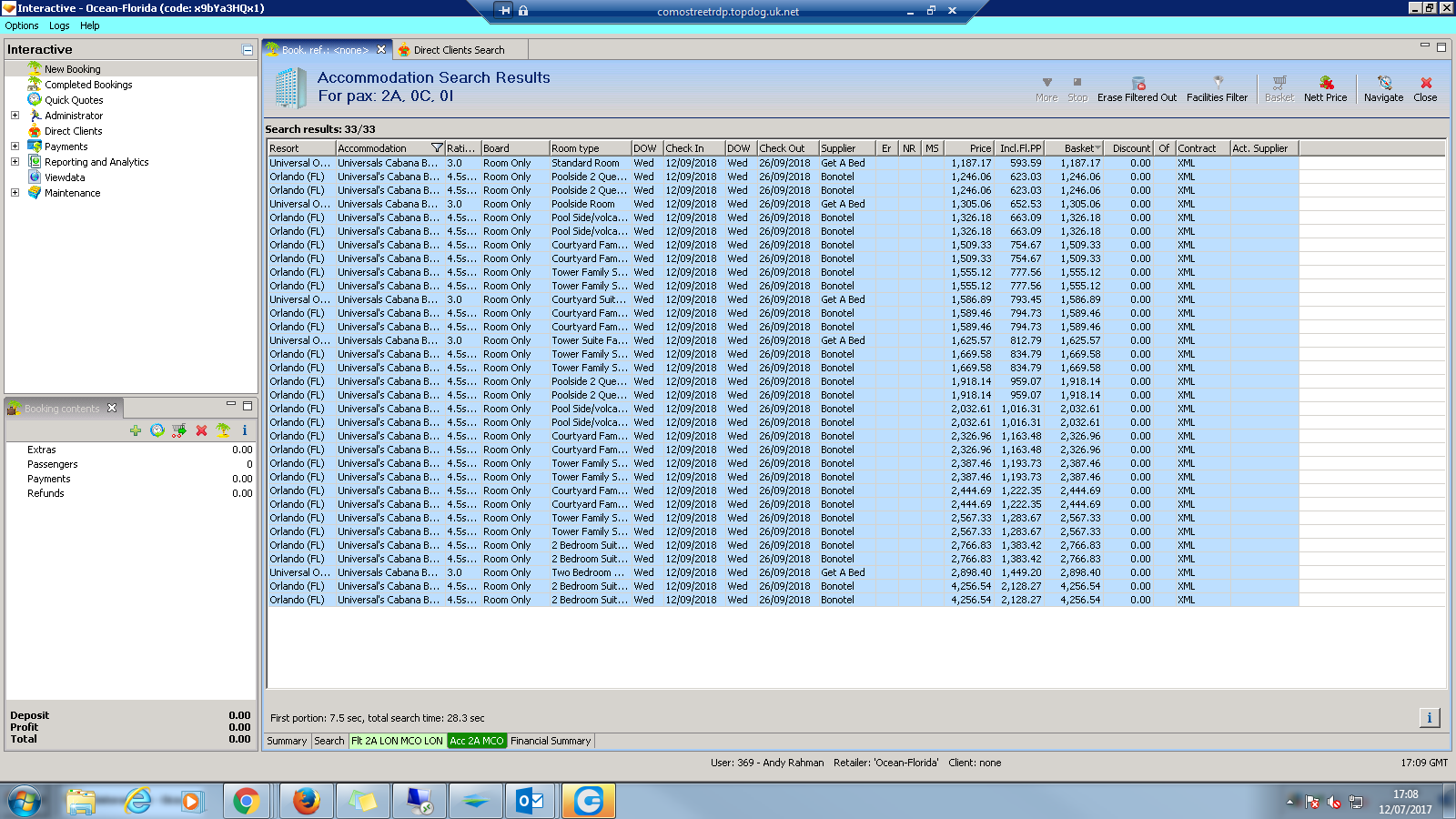Image resolution: width=1456 pixels, height=819 pixels.
Task: Open the Facilities Filter
Action: [1217, 88]
